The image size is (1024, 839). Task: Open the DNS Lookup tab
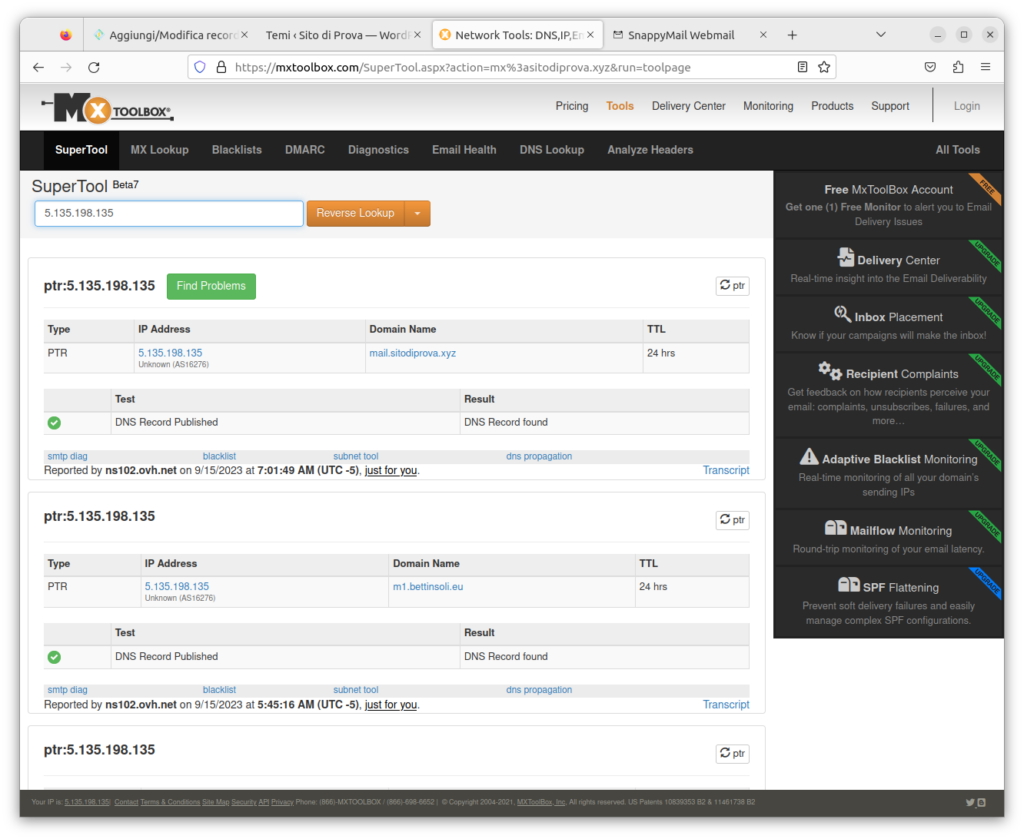[552, 150]
